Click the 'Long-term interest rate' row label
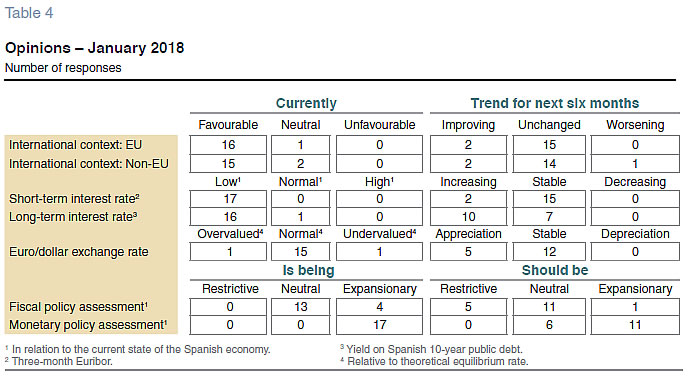 click(73, 217)
